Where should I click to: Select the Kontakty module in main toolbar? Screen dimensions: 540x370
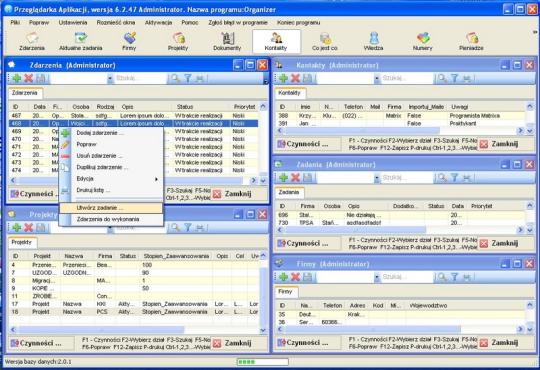click(x=276, y=42)
